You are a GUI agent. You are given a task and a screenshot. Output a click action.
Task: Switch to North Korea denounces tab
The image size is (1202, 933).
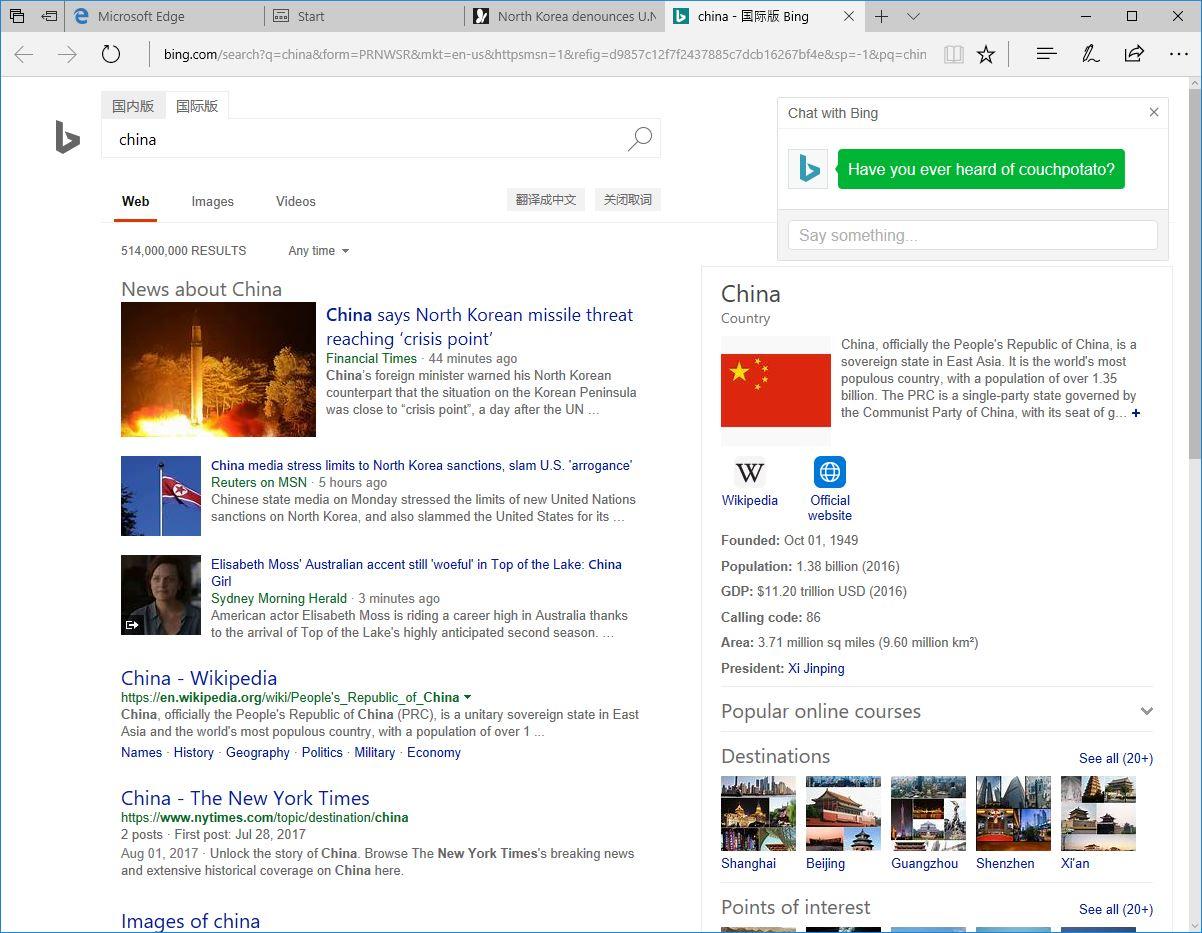(565, 16)
